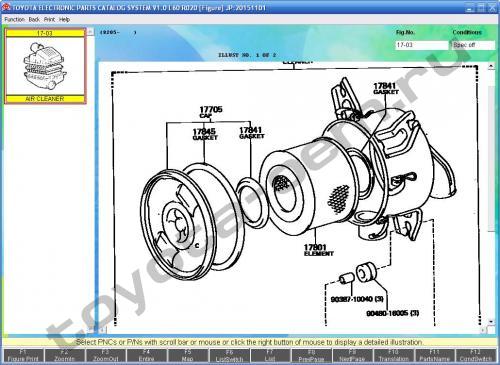
Task: Click the F10 Translation button
Action: point(393,355)
